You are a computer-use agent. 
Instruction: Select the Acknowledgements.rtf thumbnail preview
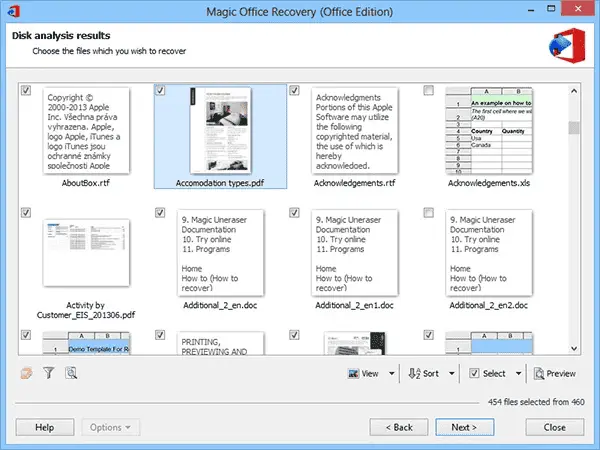355,130
